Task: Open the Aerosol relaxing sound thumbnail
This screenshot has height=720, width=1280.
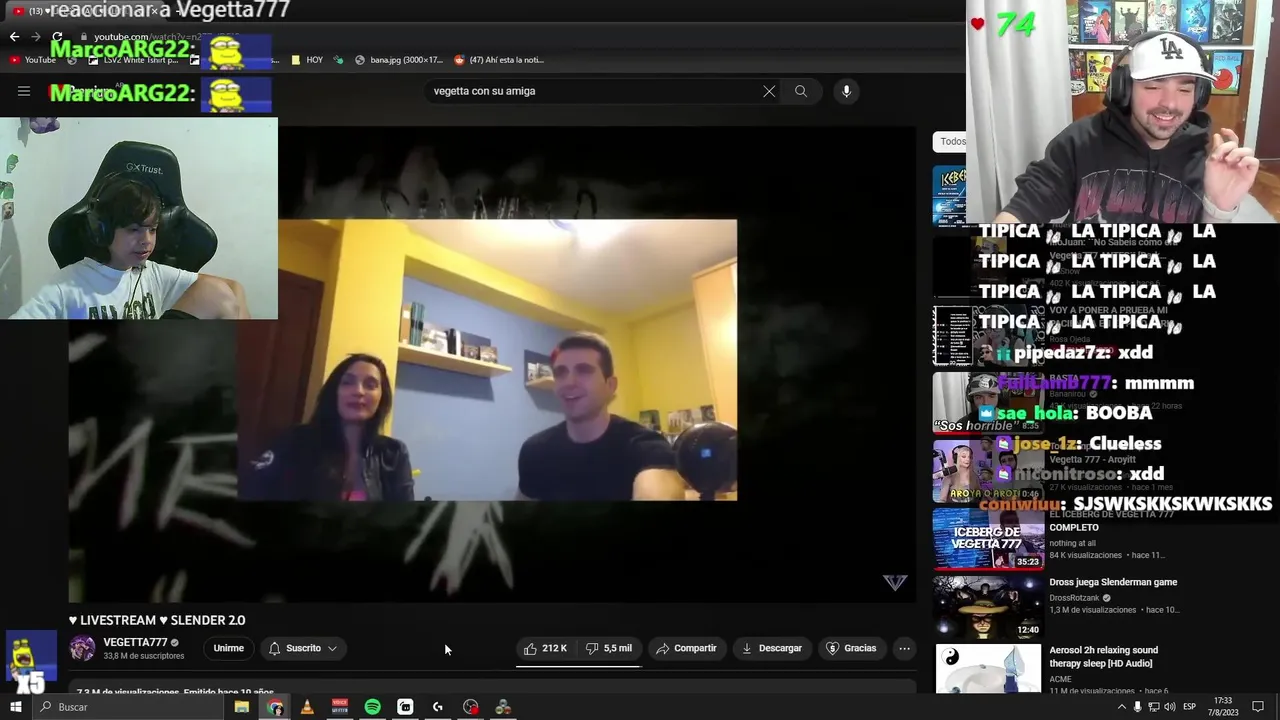Action: point(988,668)
